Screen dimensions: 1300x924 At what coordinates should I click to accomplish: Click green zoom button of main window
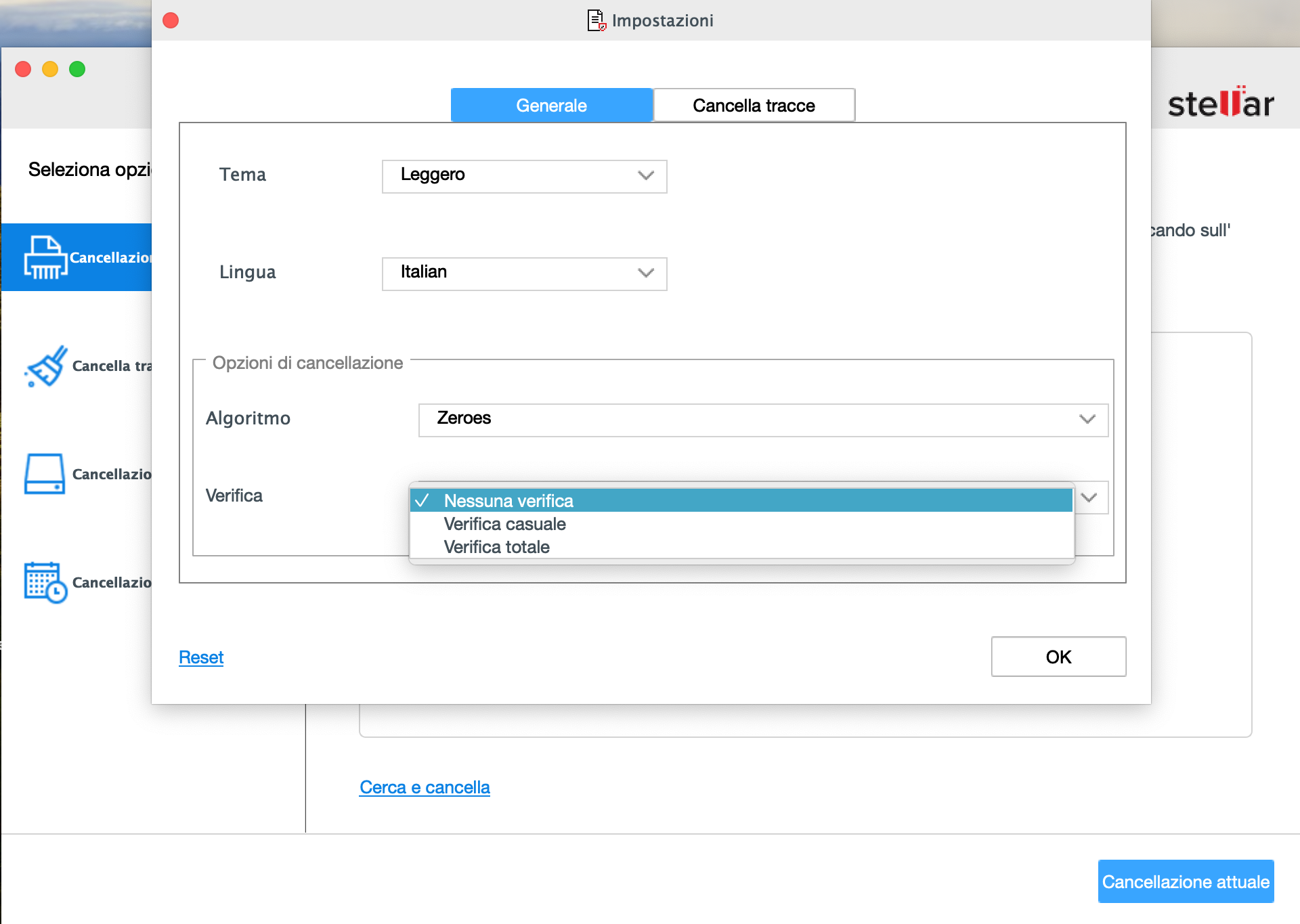click(x=77, y=69)
